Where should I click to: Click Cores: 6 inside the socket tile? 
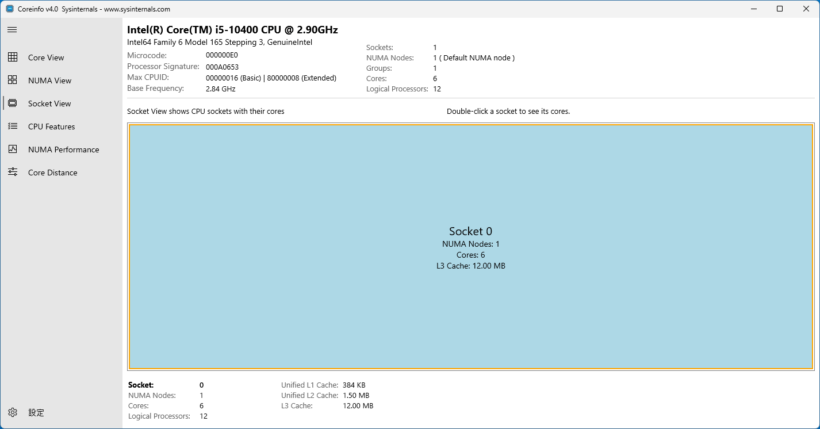(x=471, y=255)
